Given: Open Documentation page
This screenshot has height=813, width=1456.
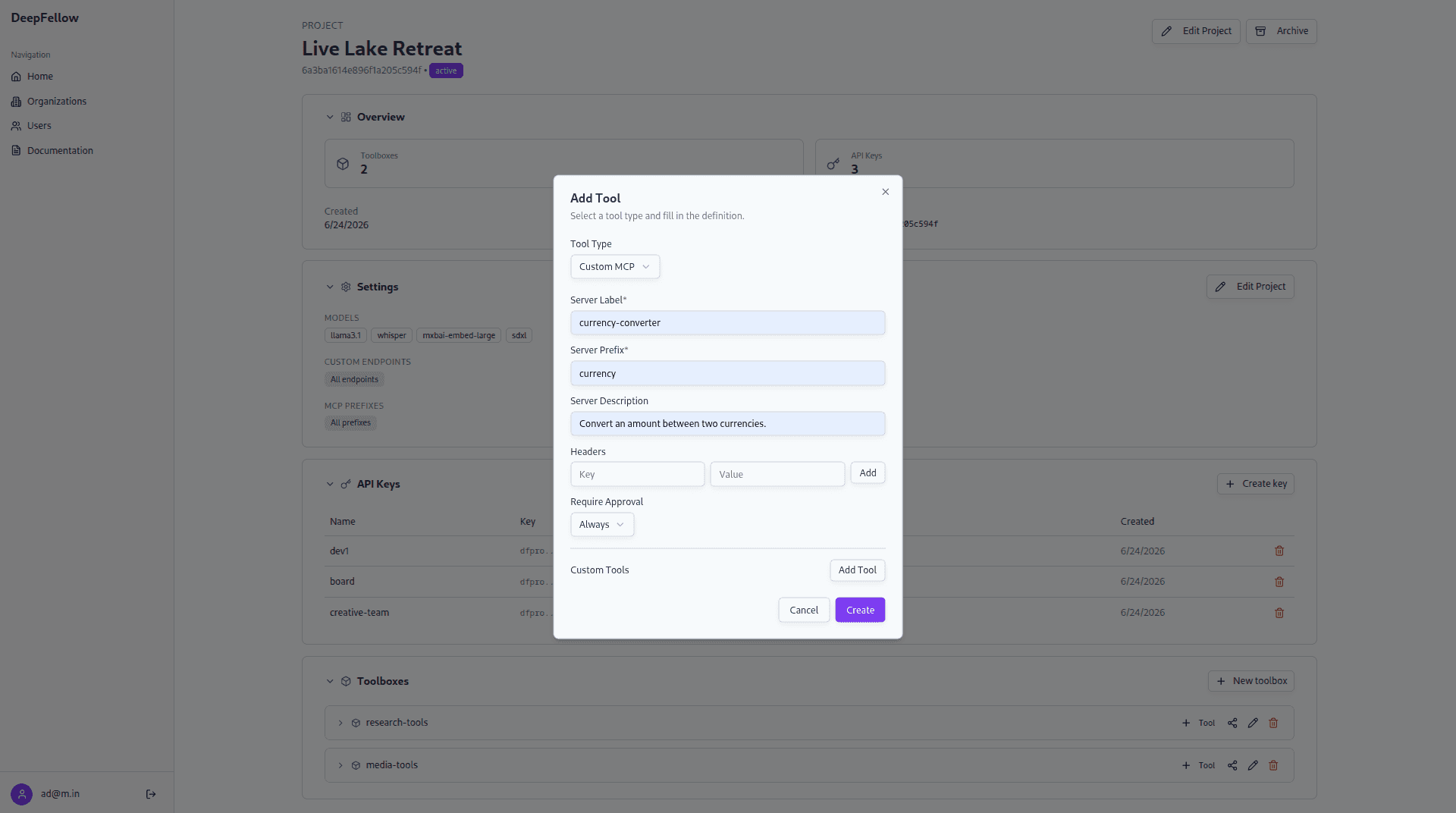Looking at the screenshot, I should point(60,151).
